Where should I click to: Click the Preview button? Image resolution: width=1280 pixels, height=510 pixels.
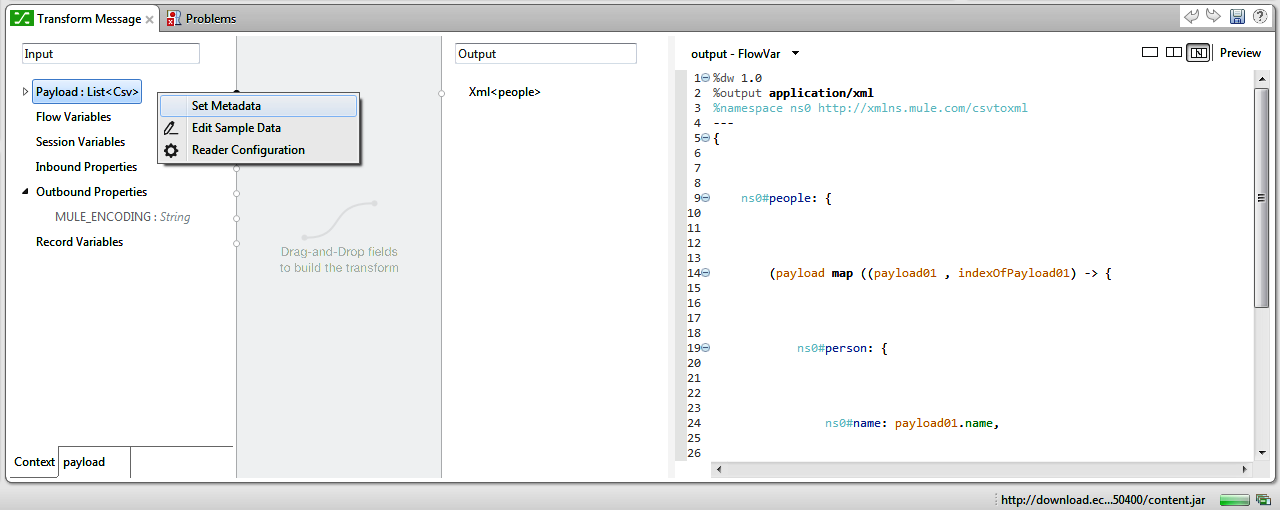1240,53
